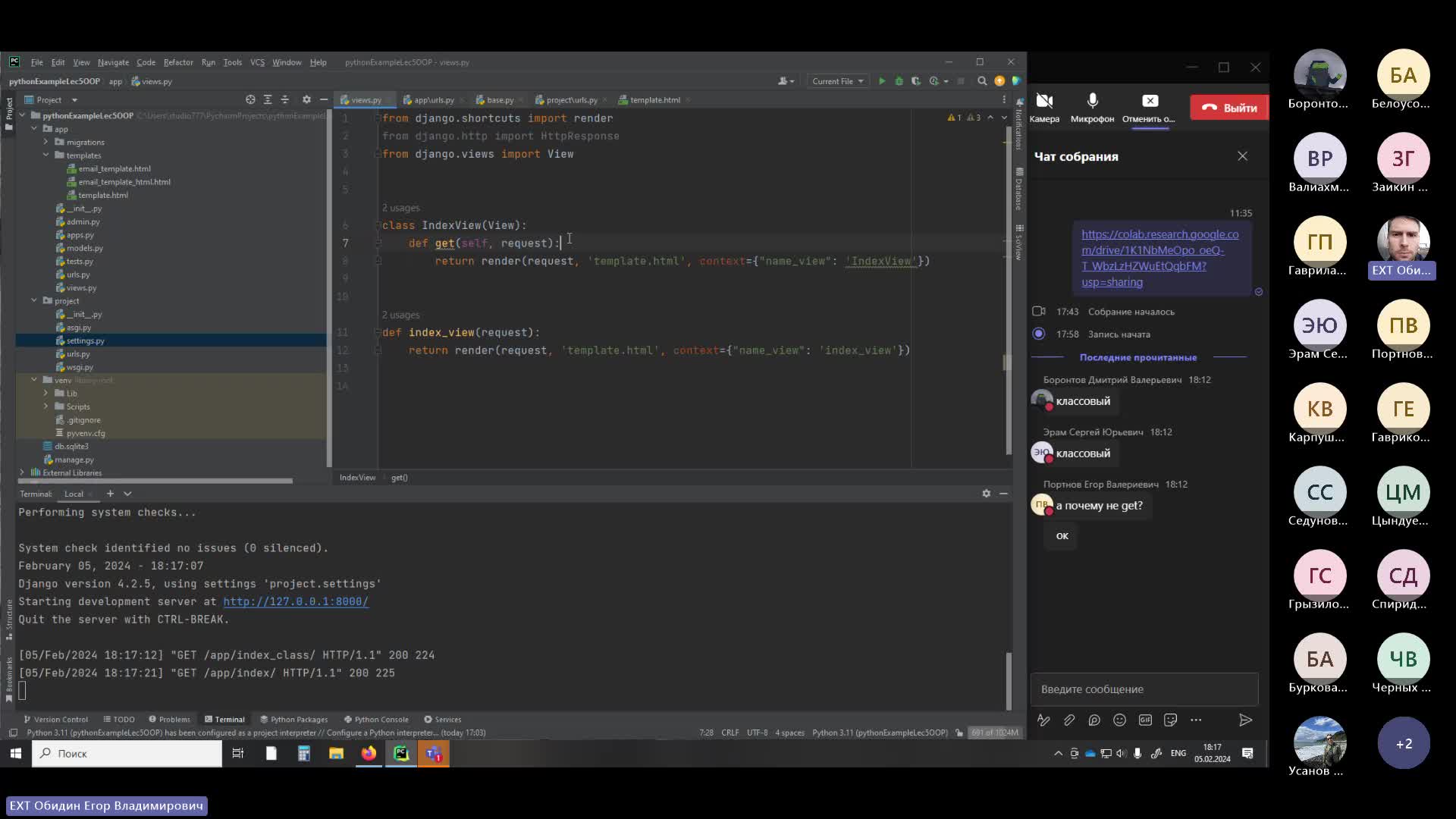The image size is (1456, 819).
Task: Close the meeting chat panel
Action: (1242, 156)
